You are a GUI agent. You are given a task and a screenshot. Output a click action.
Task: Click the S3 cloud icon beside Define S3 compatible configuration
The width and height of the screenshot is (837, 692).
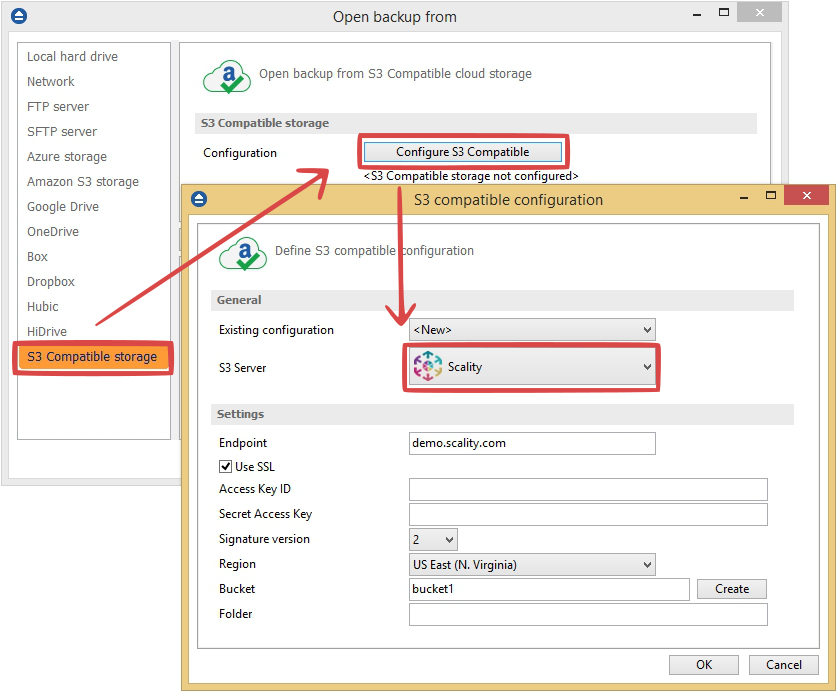point(243,254)
